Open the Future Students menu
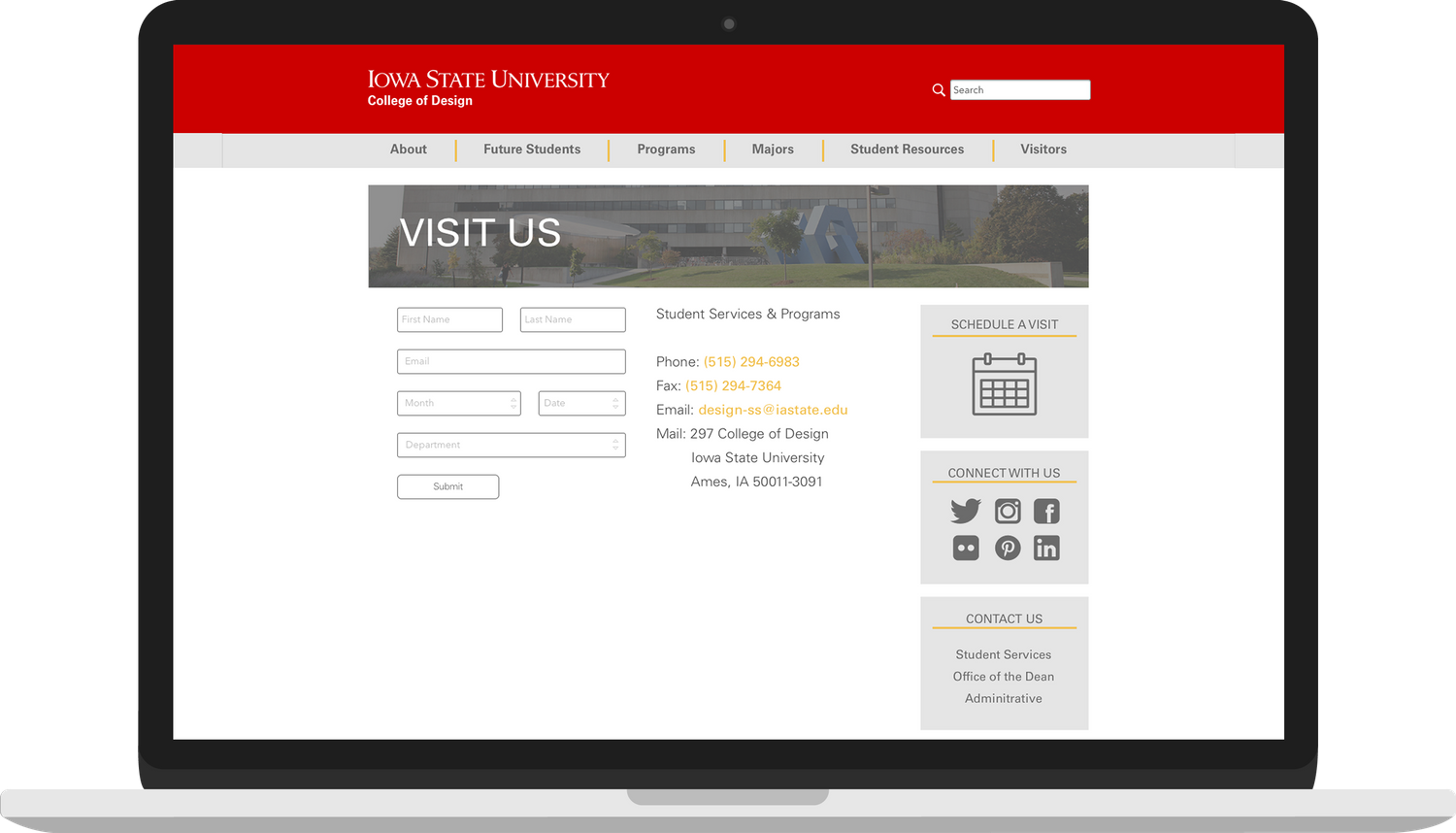 [532, 150]
